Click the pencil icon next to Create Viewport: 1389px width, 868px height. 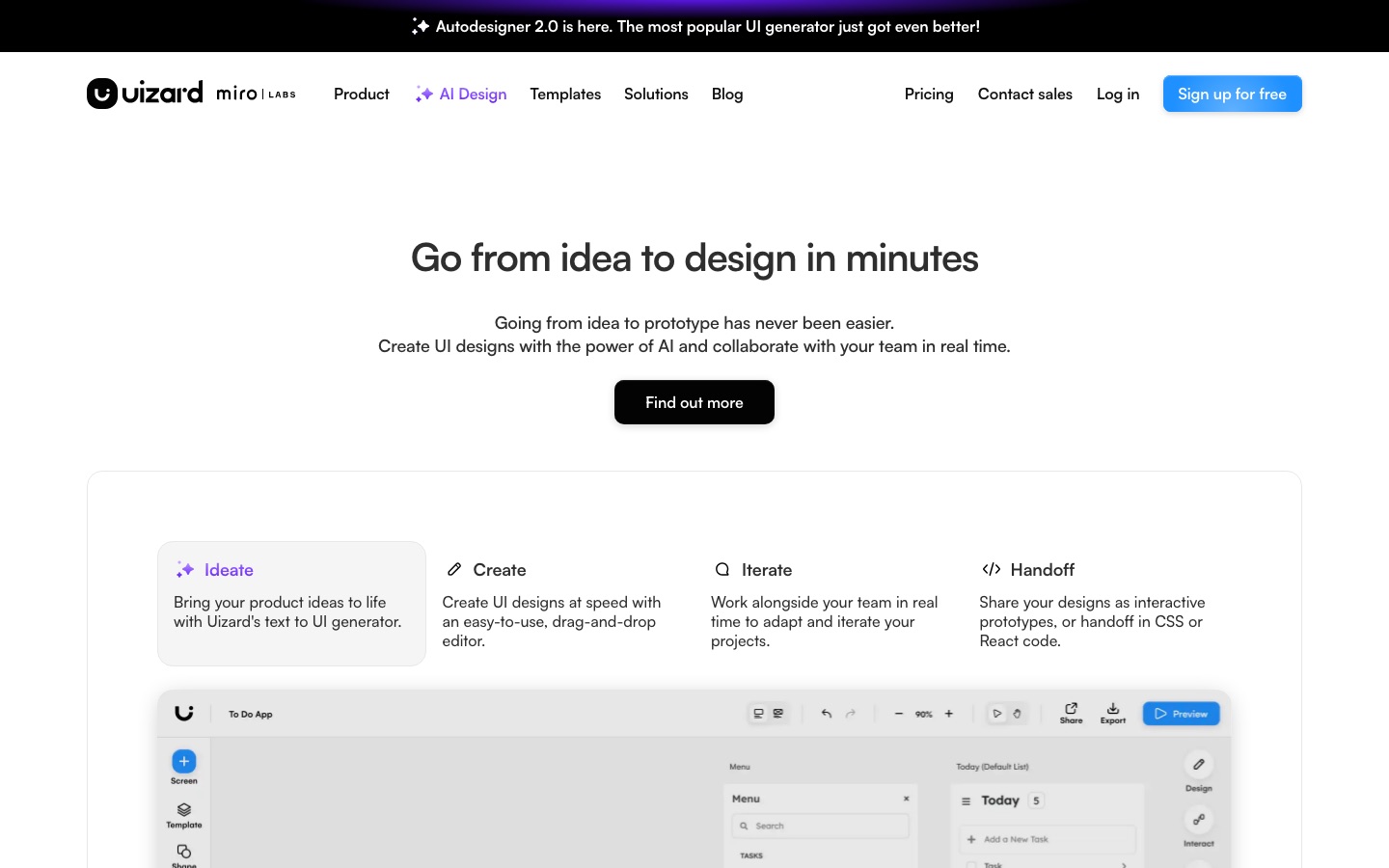point(454,569)
